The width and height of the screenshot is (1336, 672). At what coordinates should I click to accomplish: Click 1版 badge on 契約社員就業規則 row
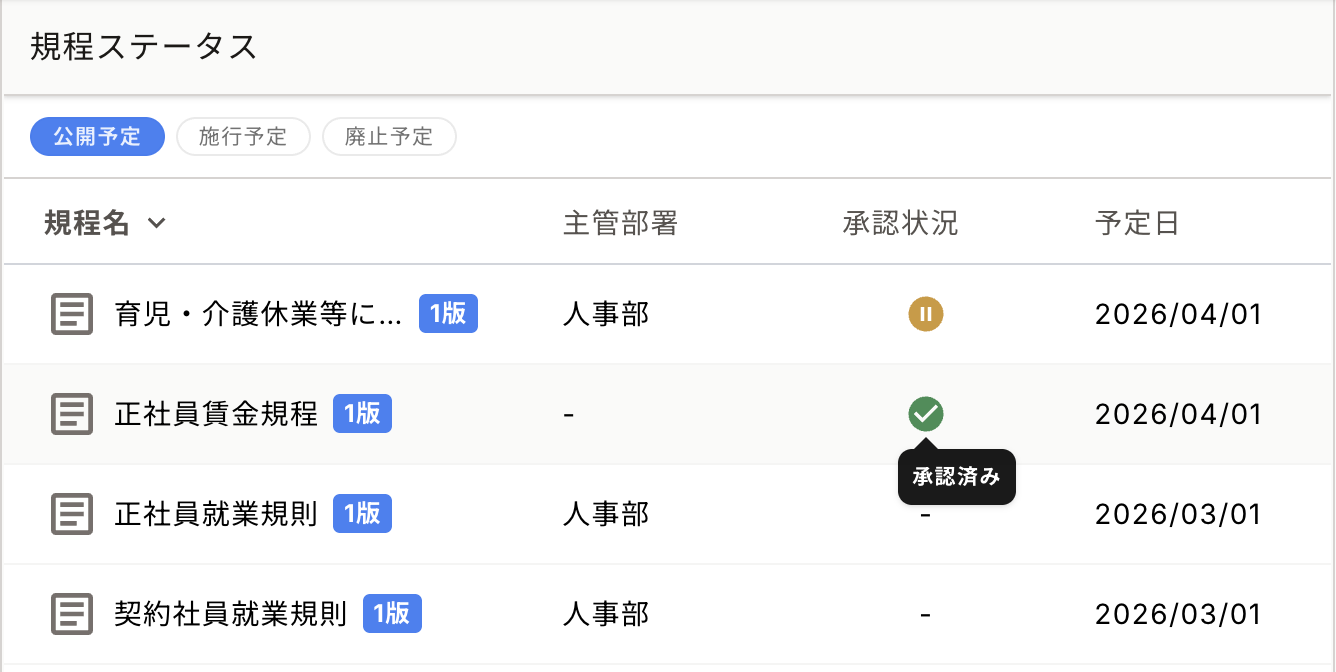click(x=392, y=614)
